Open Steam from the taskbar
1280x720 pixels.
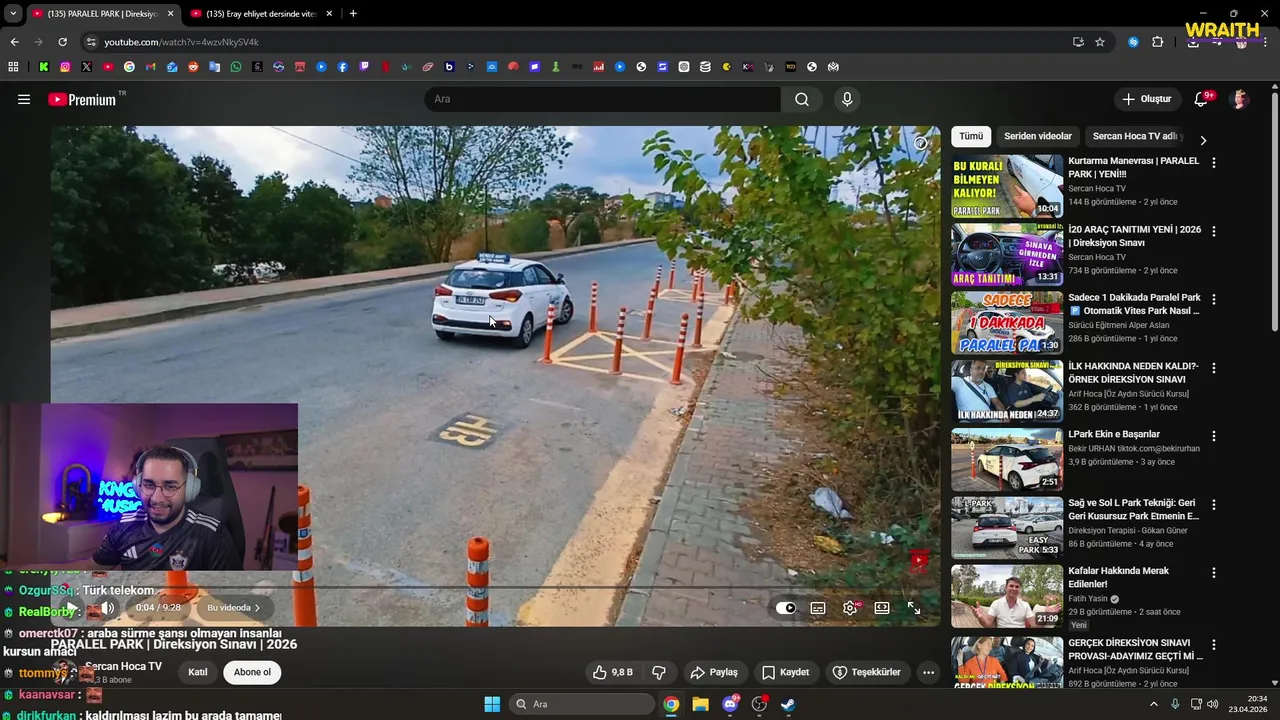point(788,704)
